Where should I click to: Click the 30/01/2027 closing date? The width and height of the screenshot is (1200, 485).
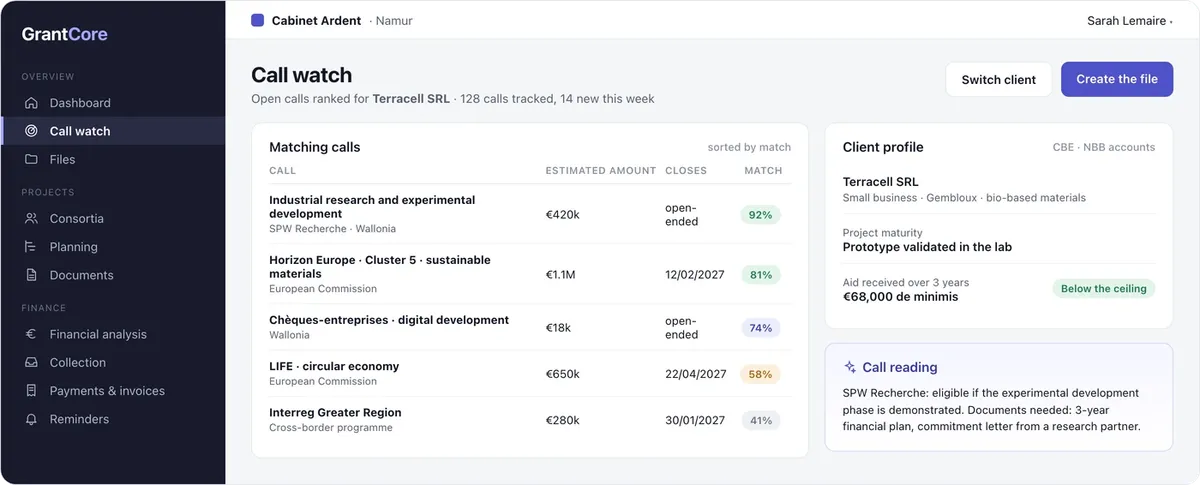point(696,420)
